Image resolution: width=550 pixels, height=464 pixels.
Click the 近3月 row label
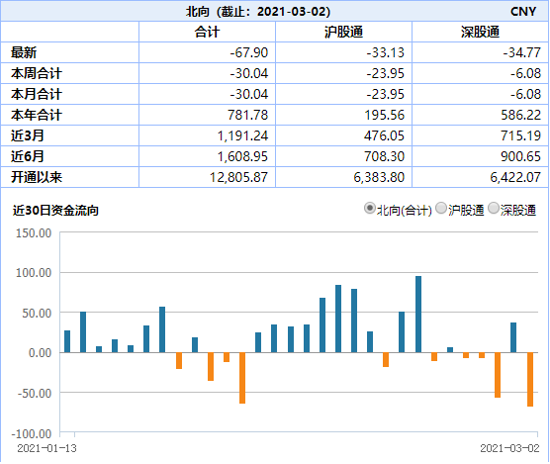pos(27,136)
